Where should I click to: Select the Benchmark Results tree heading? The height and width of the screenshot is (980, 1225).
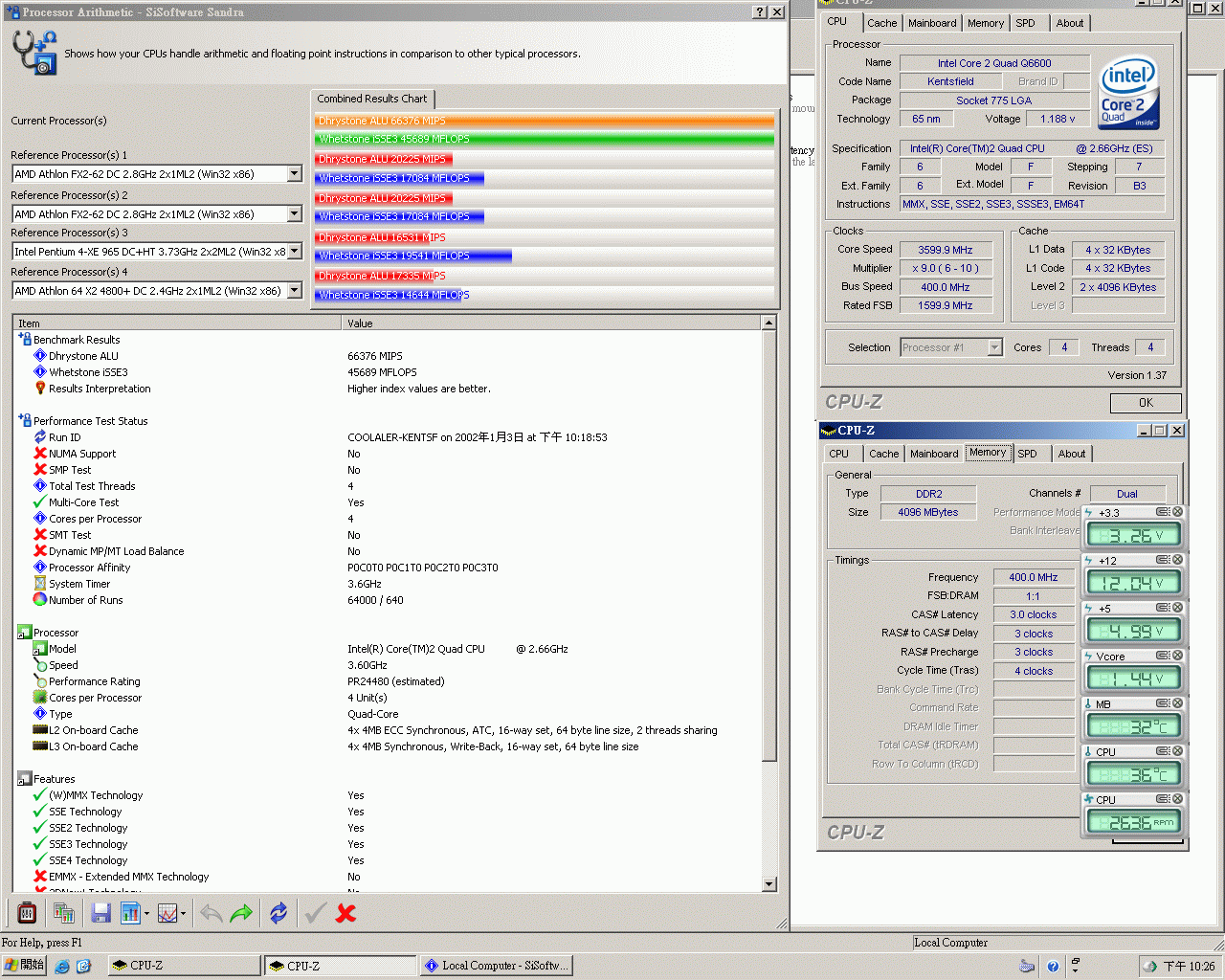[x=77, y=340]
